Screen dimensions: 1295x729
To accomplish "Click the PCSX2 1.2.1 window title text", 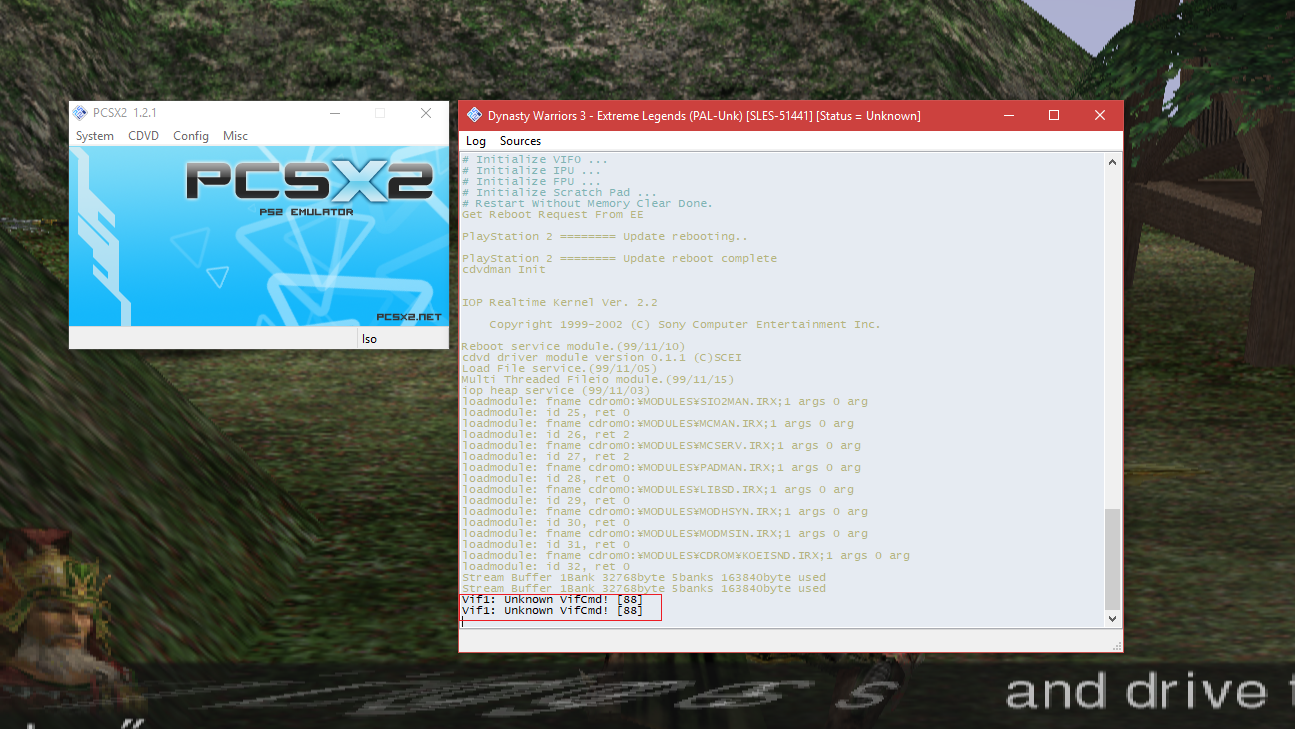I will tap(124, 113).
